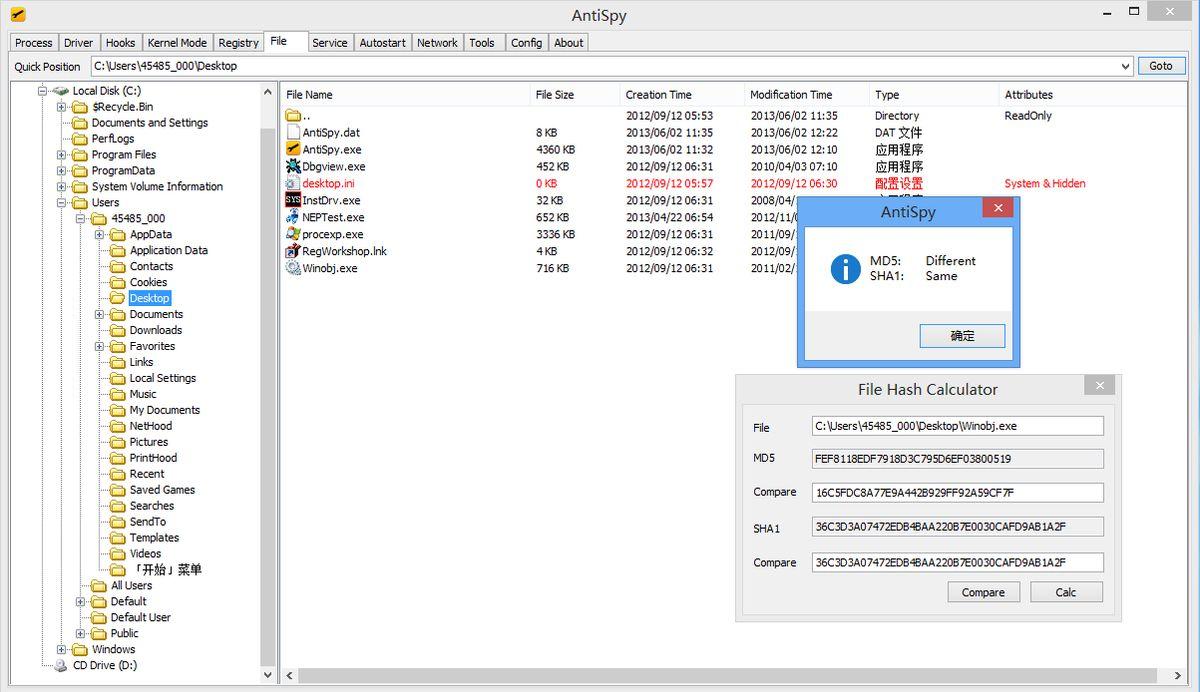Click the Local Disk (C:) drive icon
1200x692 pixels.
[x=61, y=91]
